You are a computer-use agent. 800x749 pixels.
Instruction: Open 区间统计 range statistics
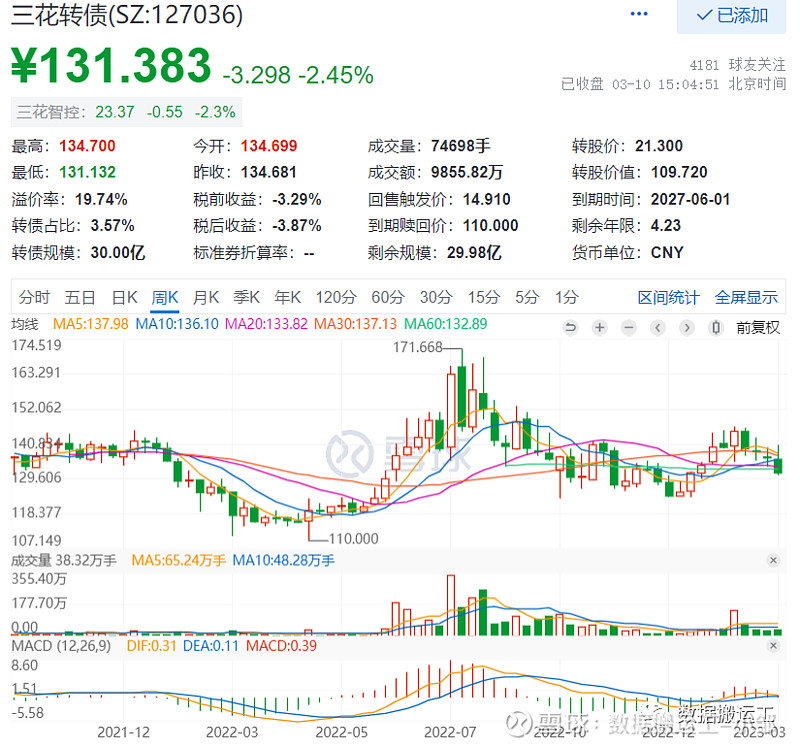click(668, 297)
